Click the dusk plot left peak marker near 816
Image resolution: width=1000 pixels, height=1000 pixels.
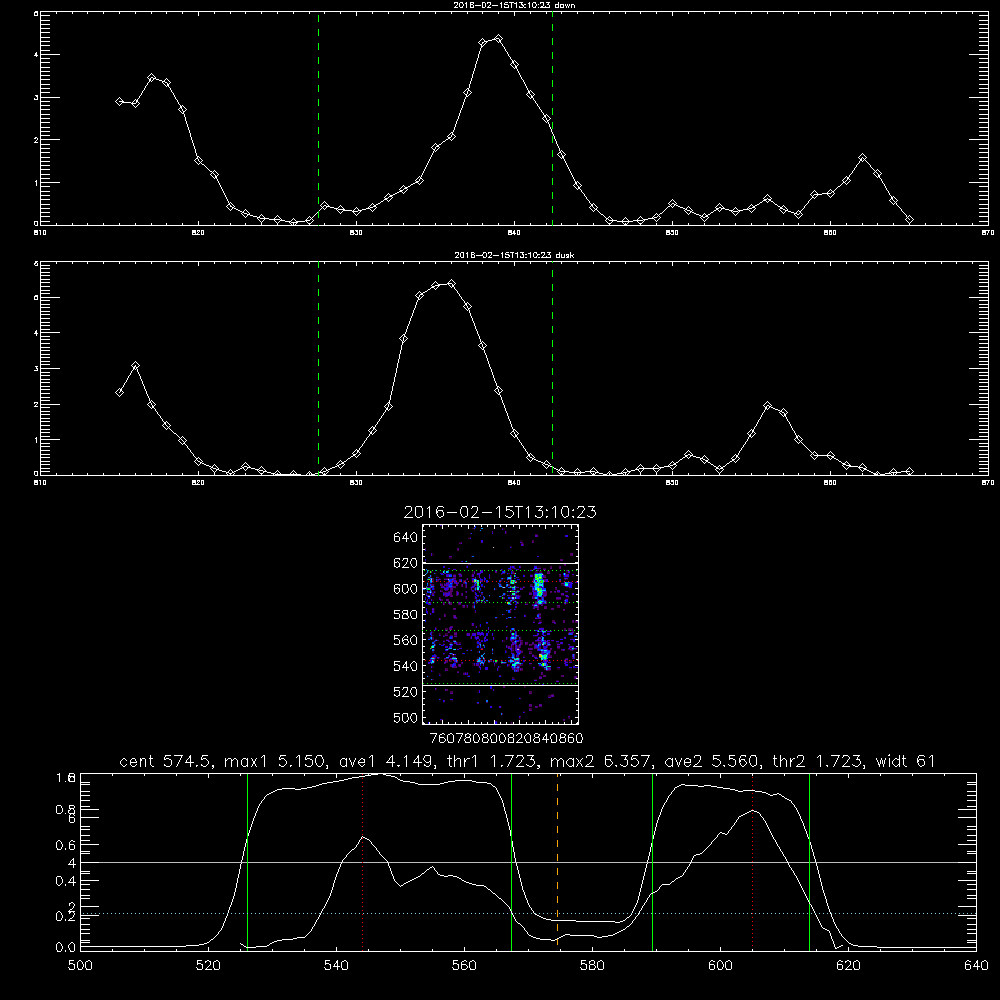click(135, 366)
